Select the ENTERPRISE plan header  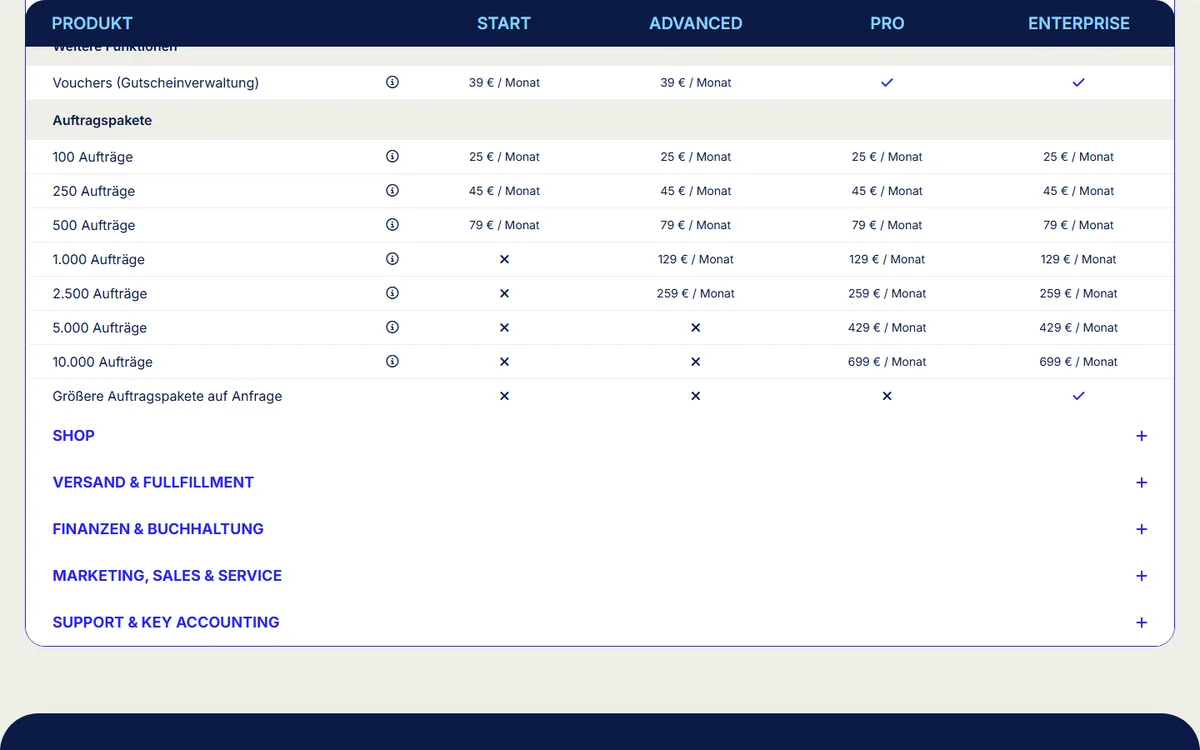coord(1079,23)
